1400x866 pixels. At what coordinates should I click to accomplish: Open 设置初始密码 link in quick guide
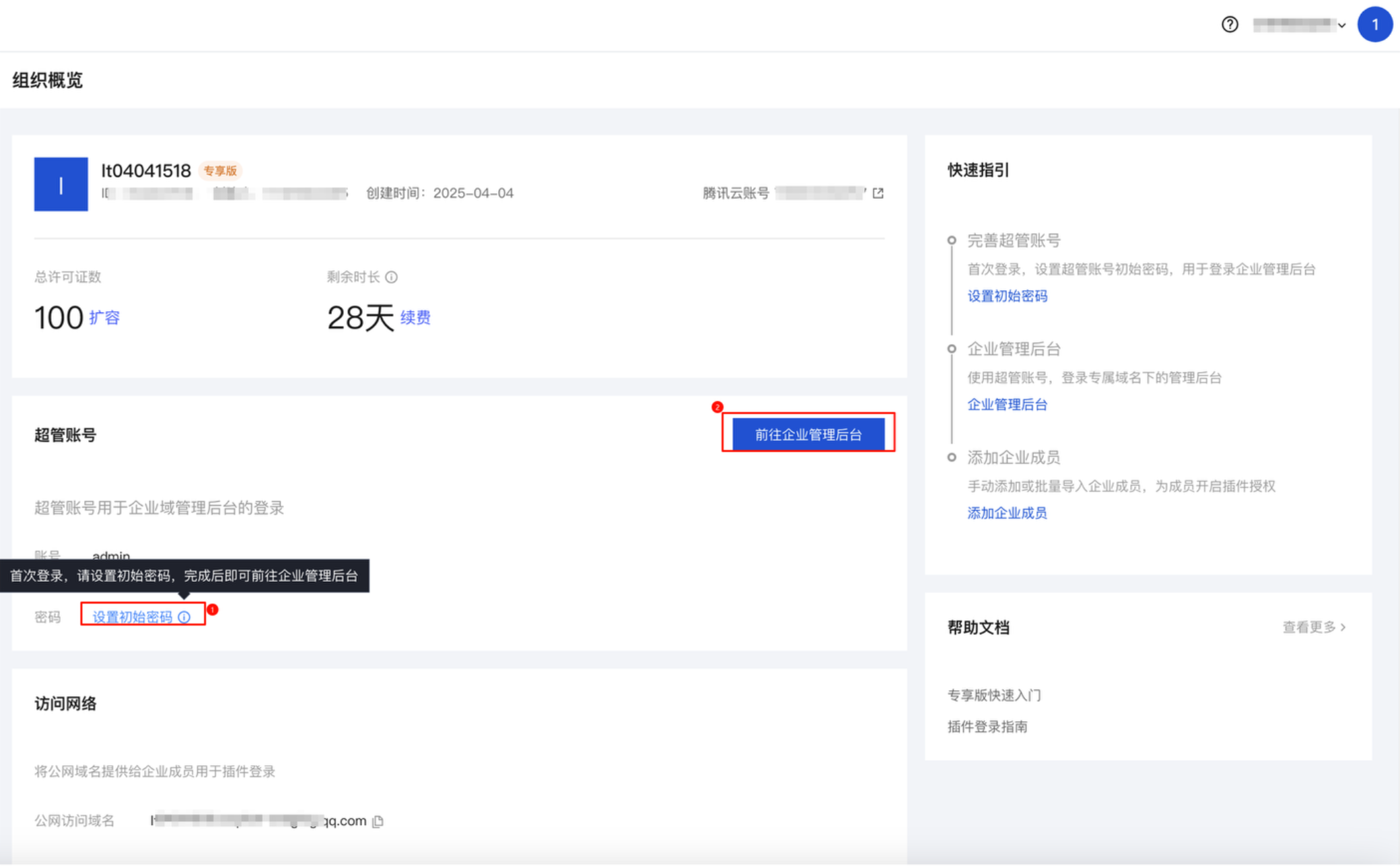pyautogui.click(x=1007, y=296)
